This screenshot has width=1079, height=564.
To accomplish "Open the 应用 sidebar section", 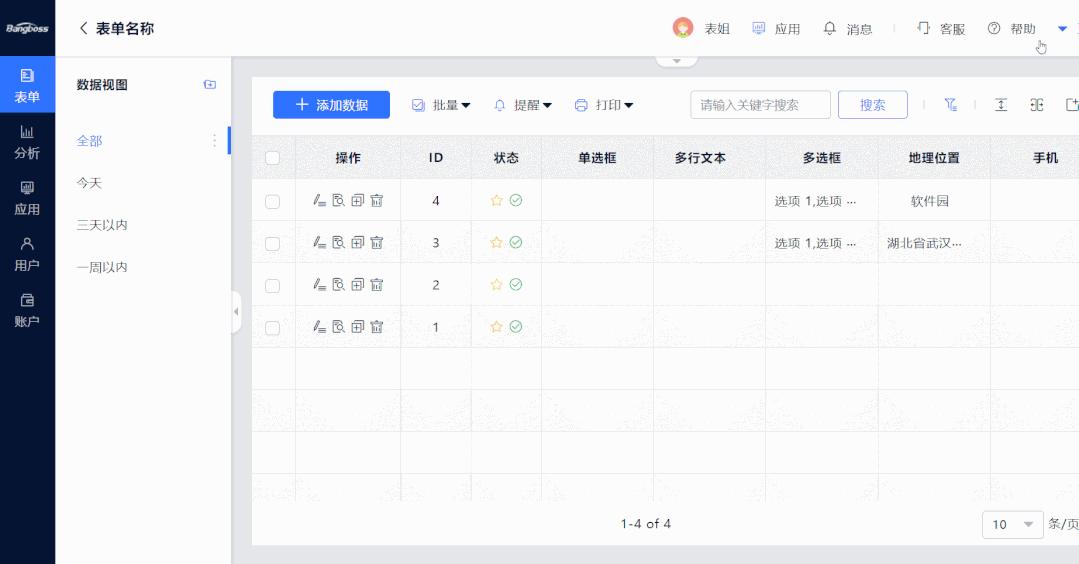I will pyautogui.click(x=28, y=198).
